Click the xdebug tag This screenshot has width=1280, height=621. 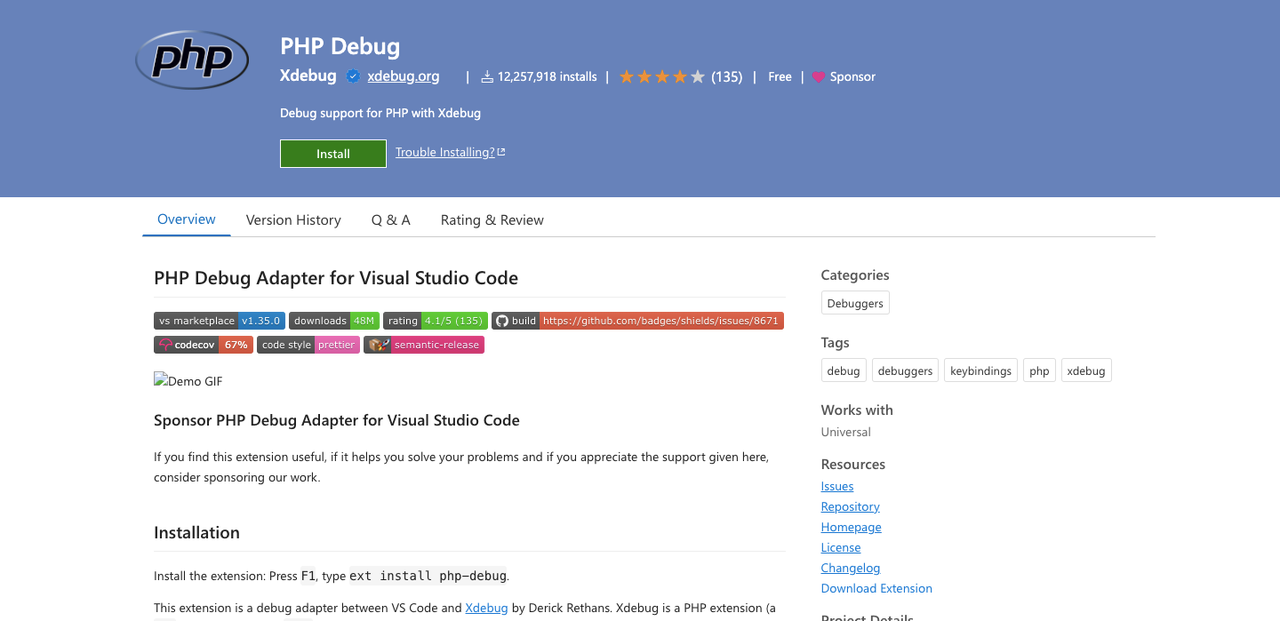click(x=1086, y=371)
